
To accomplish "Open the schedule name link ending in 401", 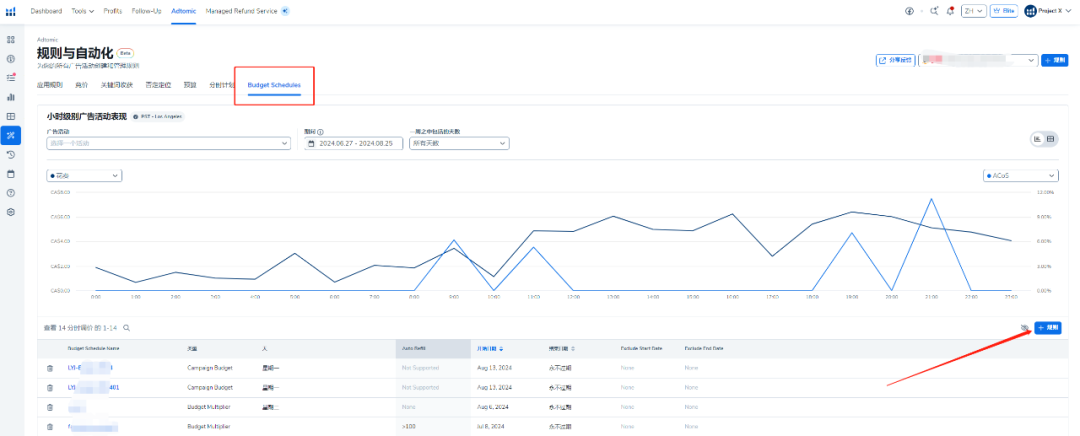I will tap(93, 388).
